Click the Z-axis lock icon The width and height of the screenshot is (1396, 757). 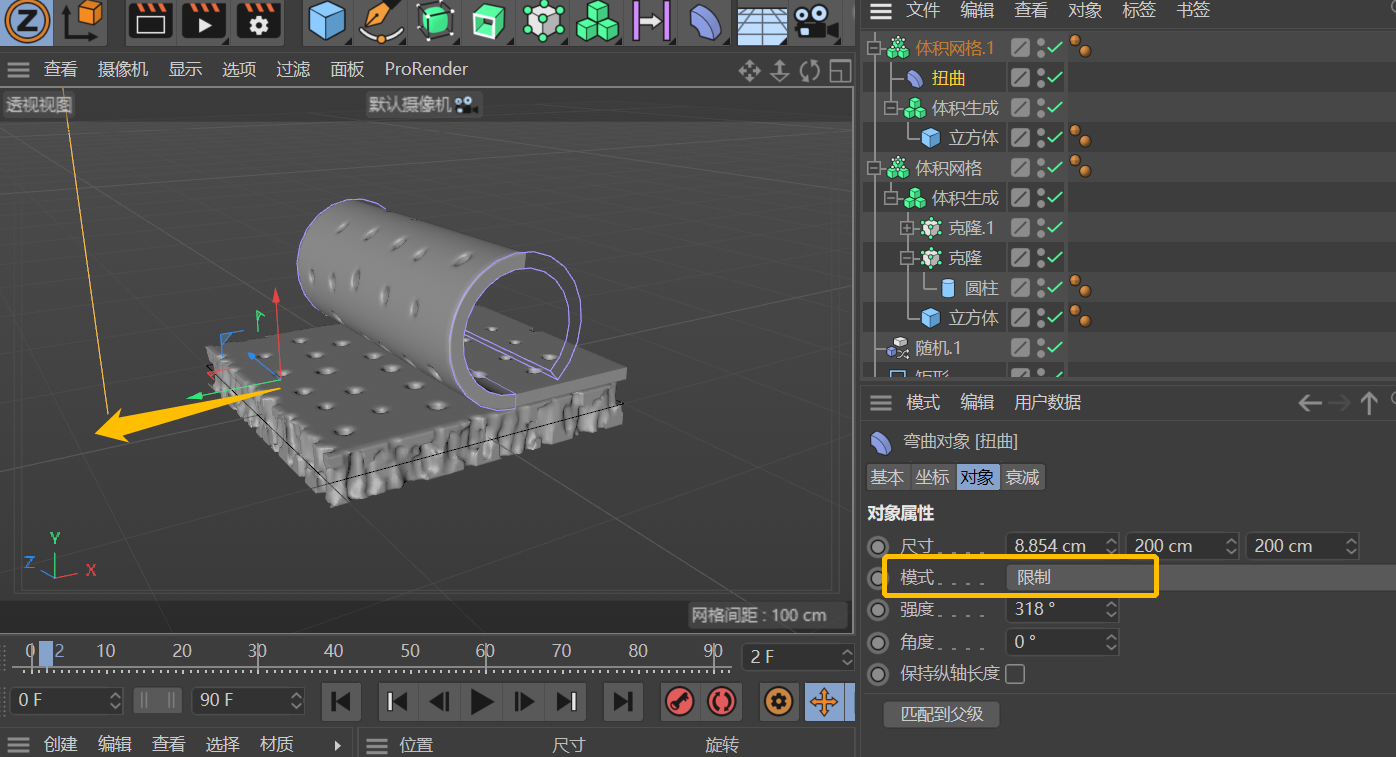(27, 21)
